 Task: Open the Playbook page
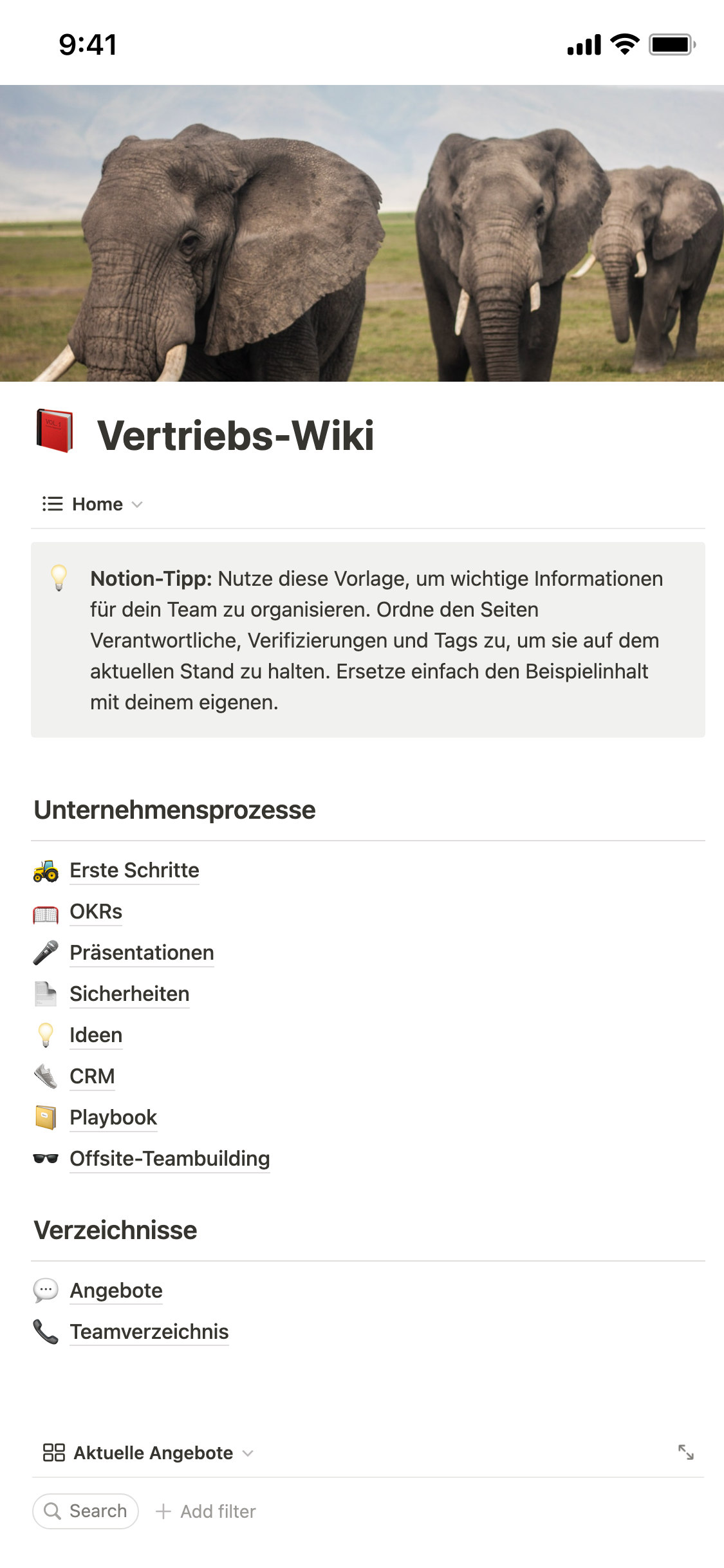tap(113, 1117)
